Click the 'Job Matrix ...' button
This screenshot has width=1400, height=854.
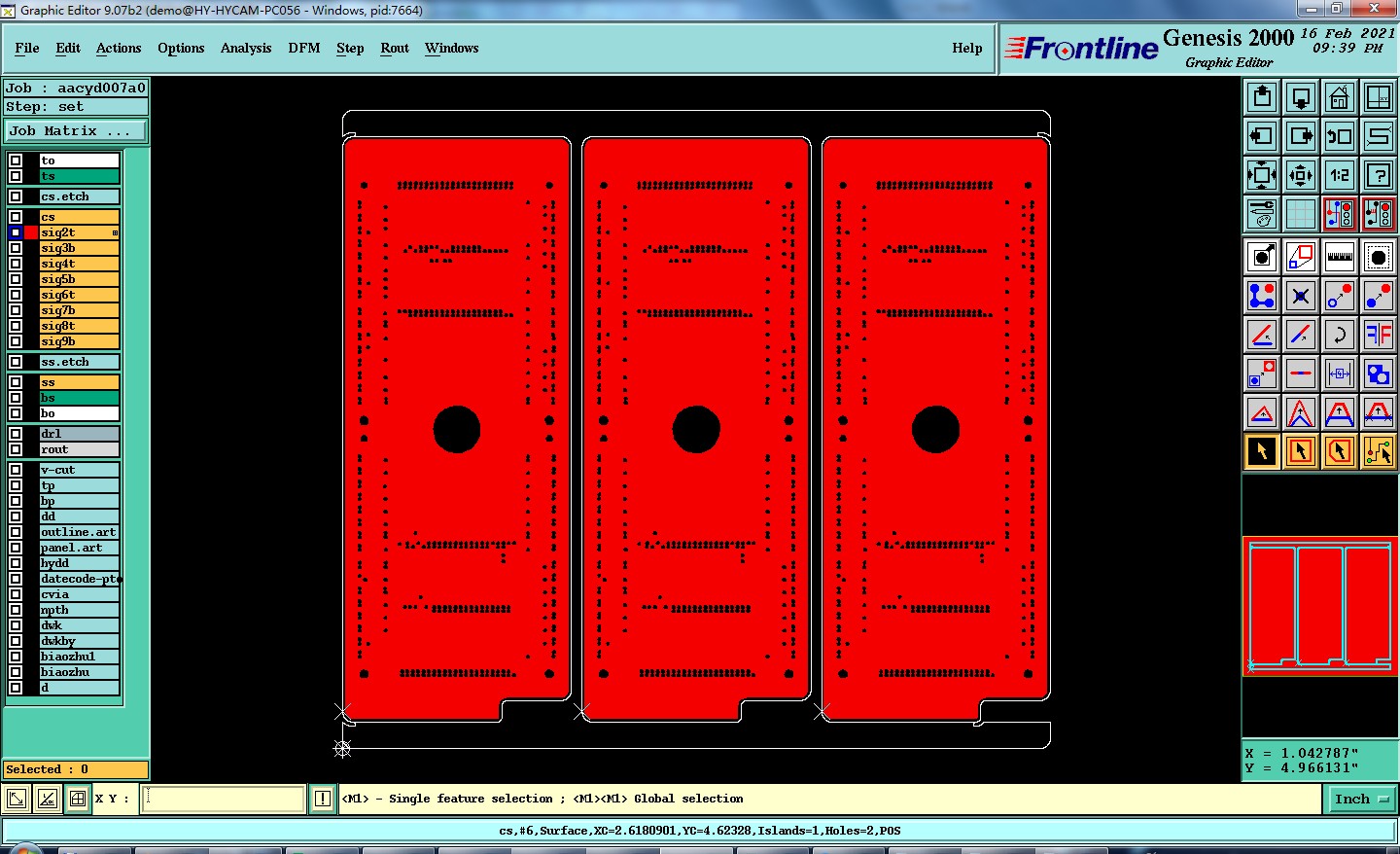click(x=76, y=130)
